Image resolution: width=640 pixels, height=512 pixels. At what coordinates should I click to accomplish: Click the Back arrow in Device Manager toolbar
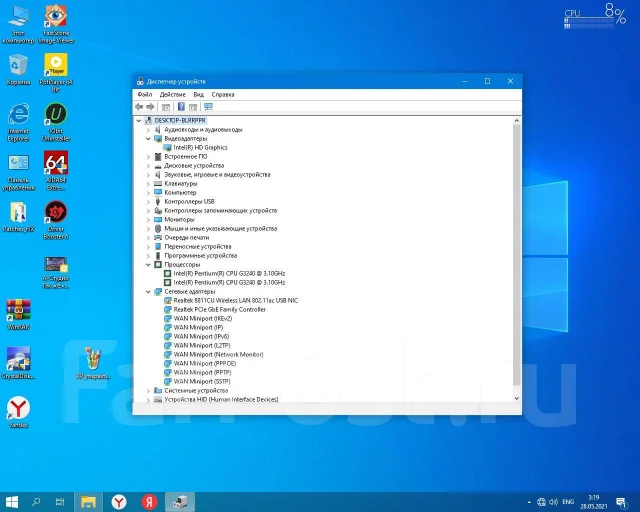139,107
